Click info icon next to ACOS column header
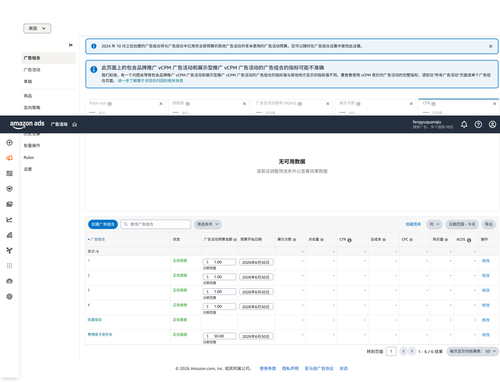The height and width of the screenshot is (382, 500). pyautogui.click(x=469, y=240)
